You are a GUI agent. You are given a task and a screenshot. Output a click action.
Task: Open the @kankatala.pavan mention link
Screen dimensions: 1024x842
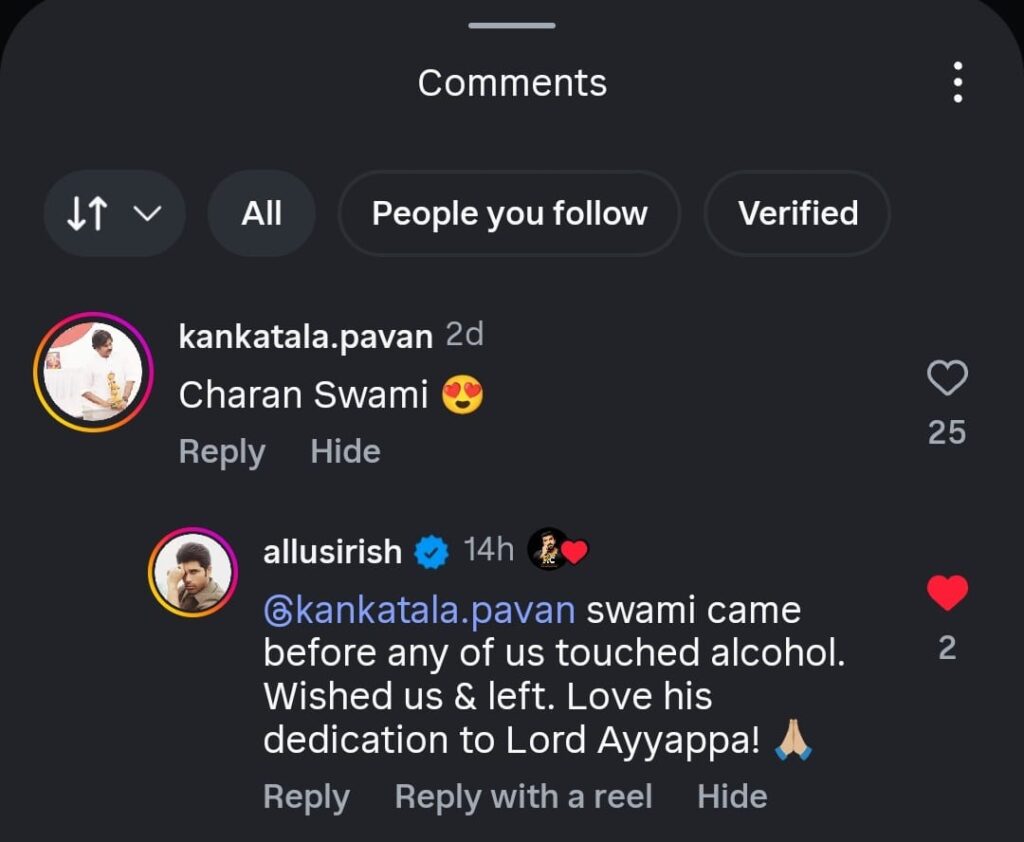pos(419,610)
